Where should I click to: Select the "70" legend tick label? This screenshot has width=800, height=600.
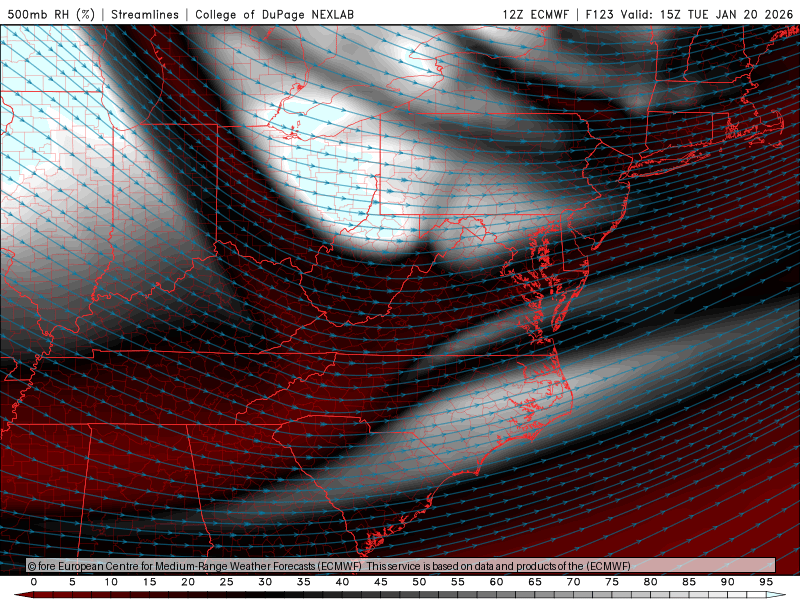click(573, 582)
